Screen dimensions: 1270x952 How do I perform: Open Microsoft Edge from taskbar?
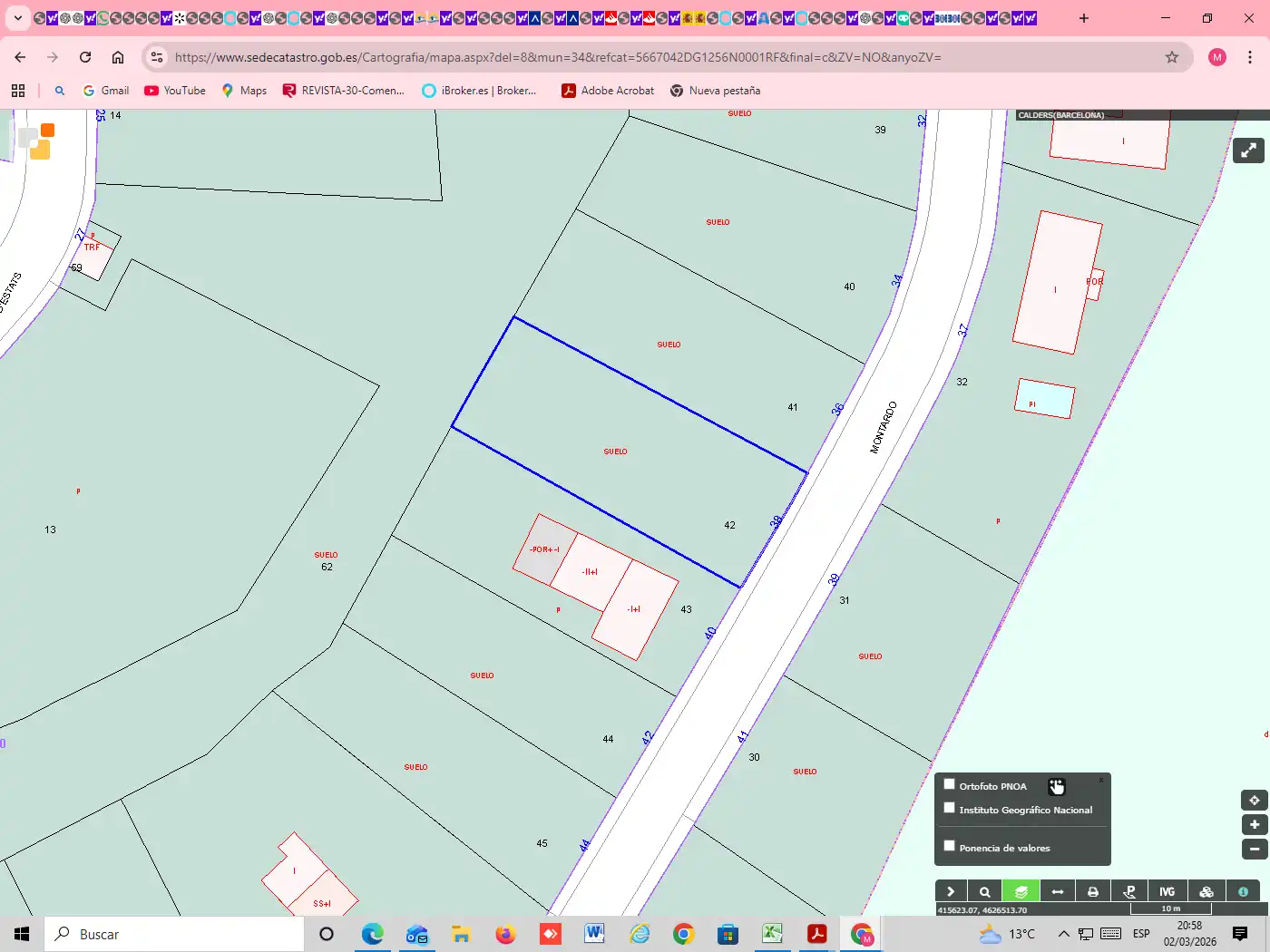372,934
